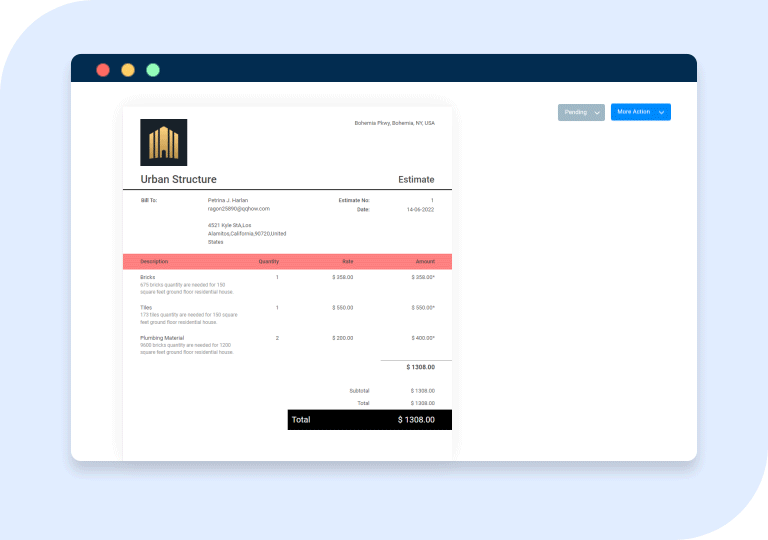The image size is (768, 540).
Task: Click the green window maximize dot
Action: [x=153, y=70]
